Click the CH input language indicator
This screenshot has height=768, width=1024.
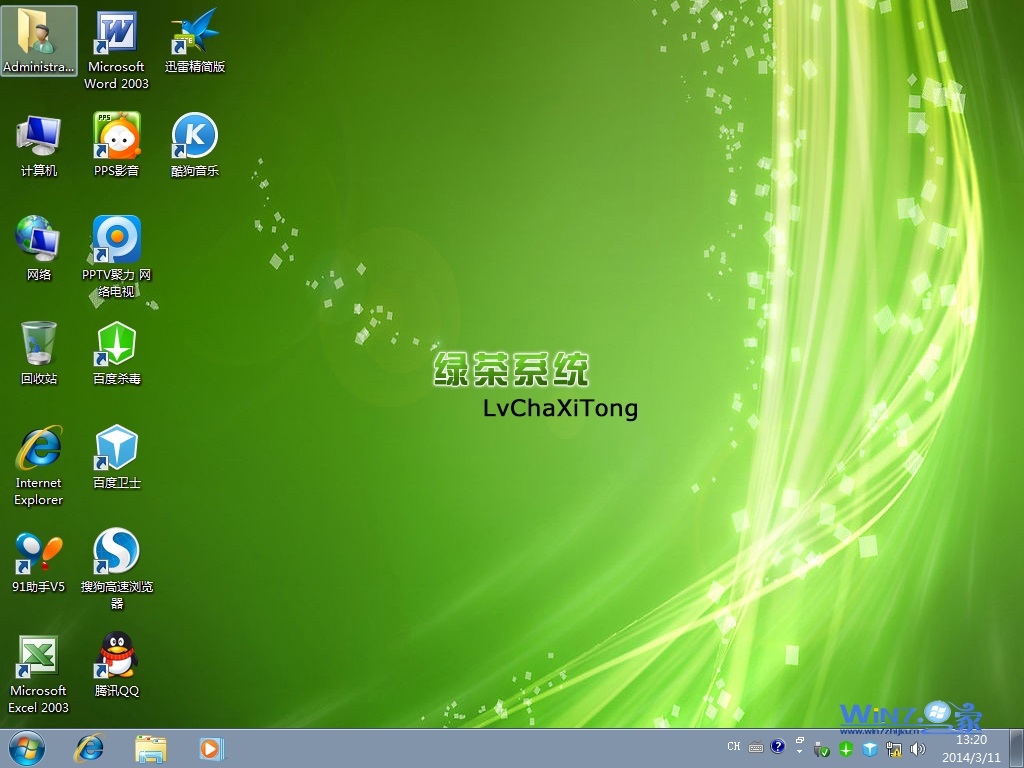tap(734, 746)
